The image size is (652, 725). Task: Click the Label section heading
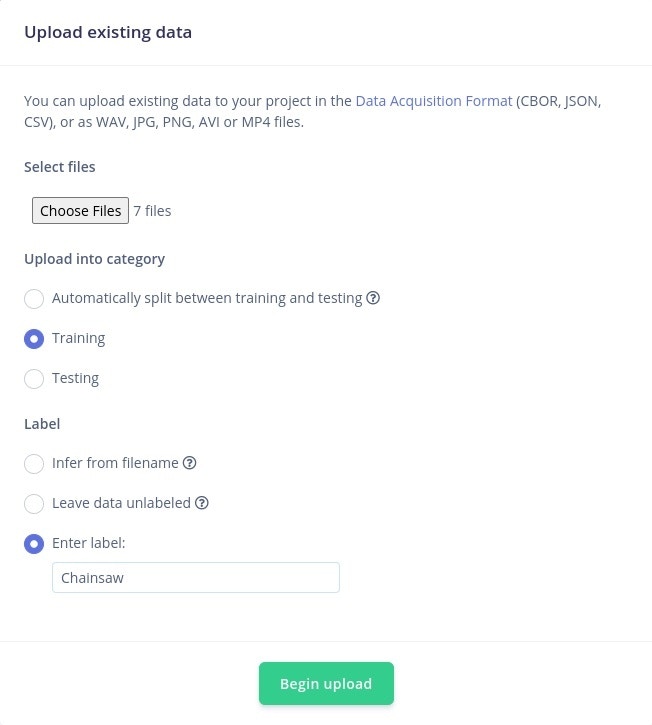42,424
